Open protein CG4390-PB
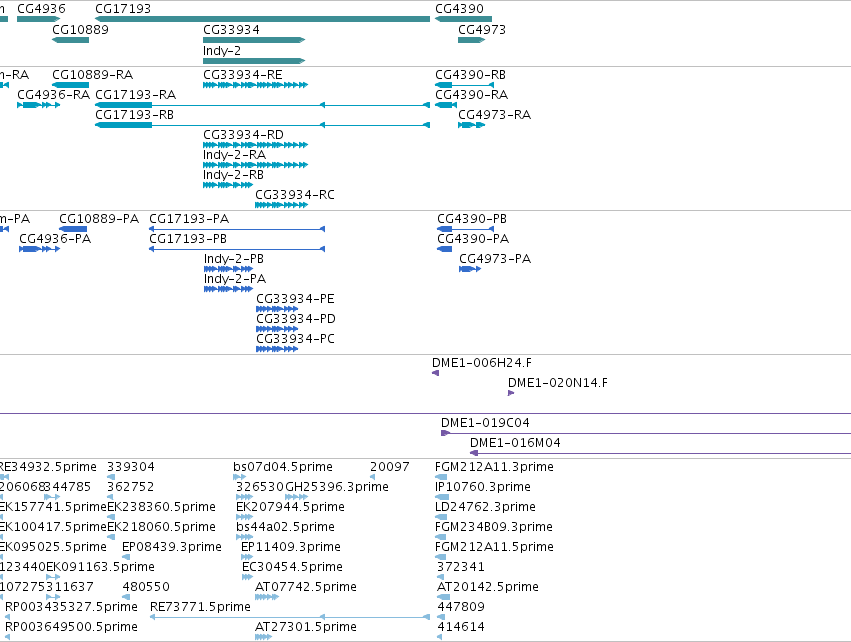 pyautogui.click(x=472, y=219)
